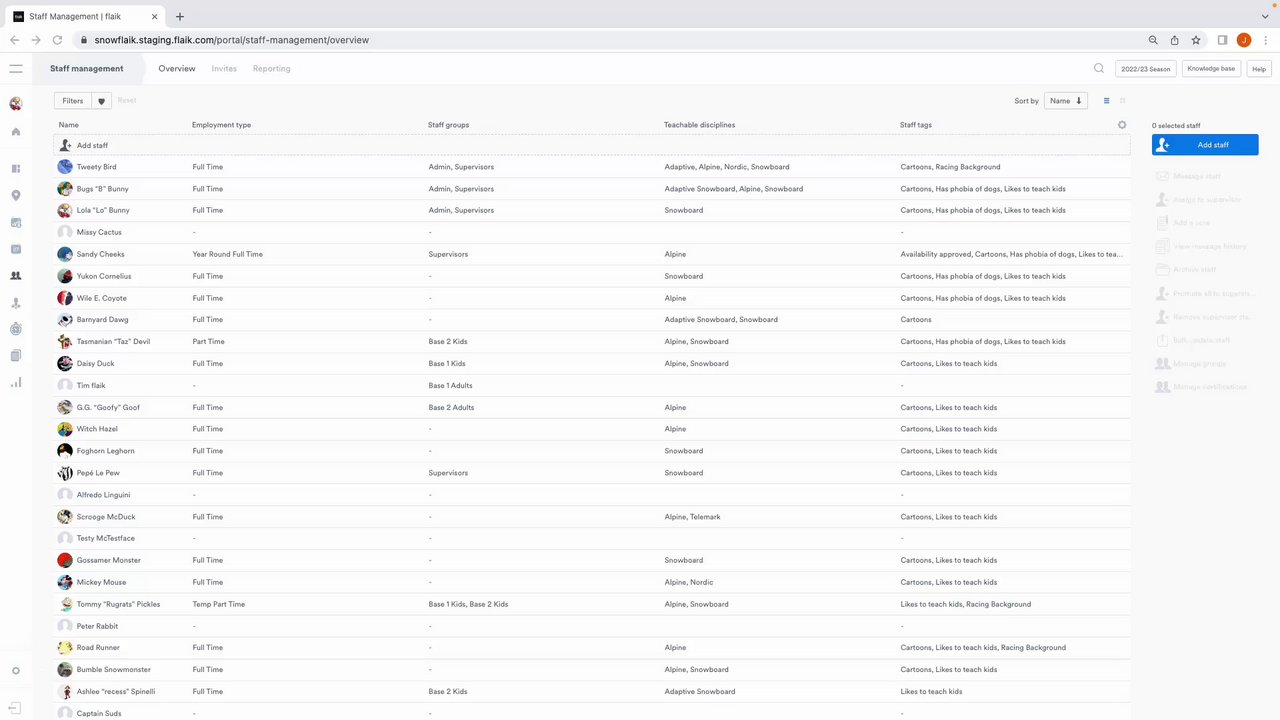The image size is (1280, 720).
Task: Click the app search magnifier beside season button
Action: (x=1099, y=69)
